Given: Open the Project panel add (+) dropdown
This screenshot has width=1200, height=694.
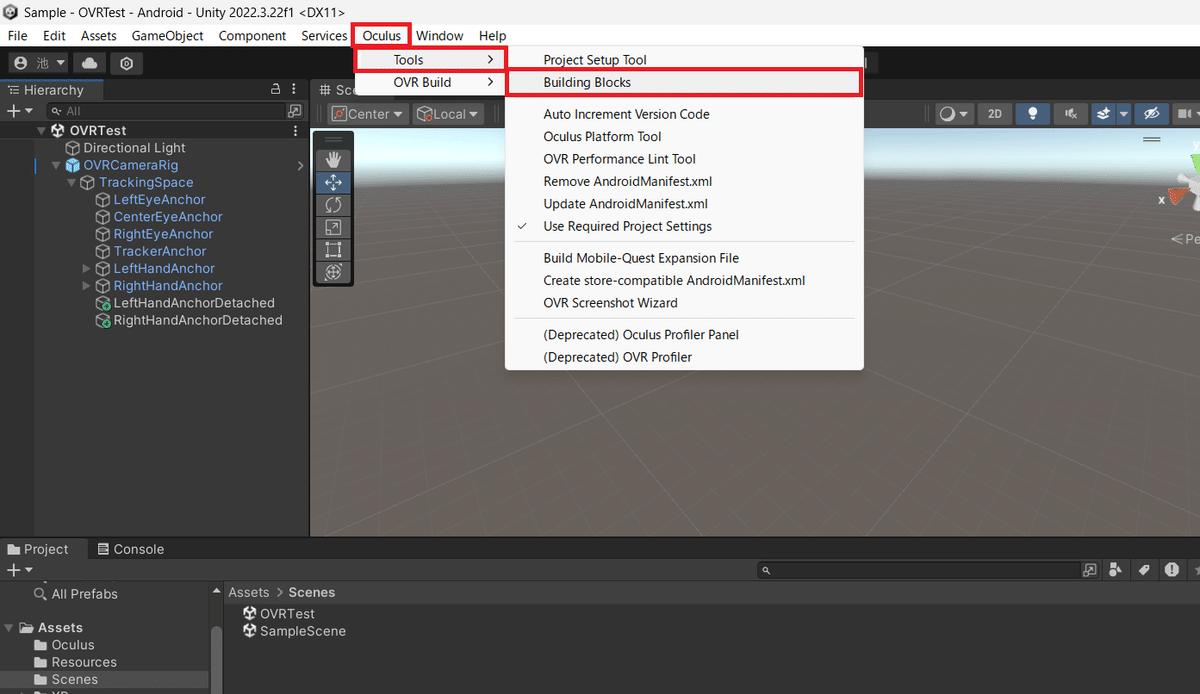Looking at the screenshot, I should click(20, 570).
